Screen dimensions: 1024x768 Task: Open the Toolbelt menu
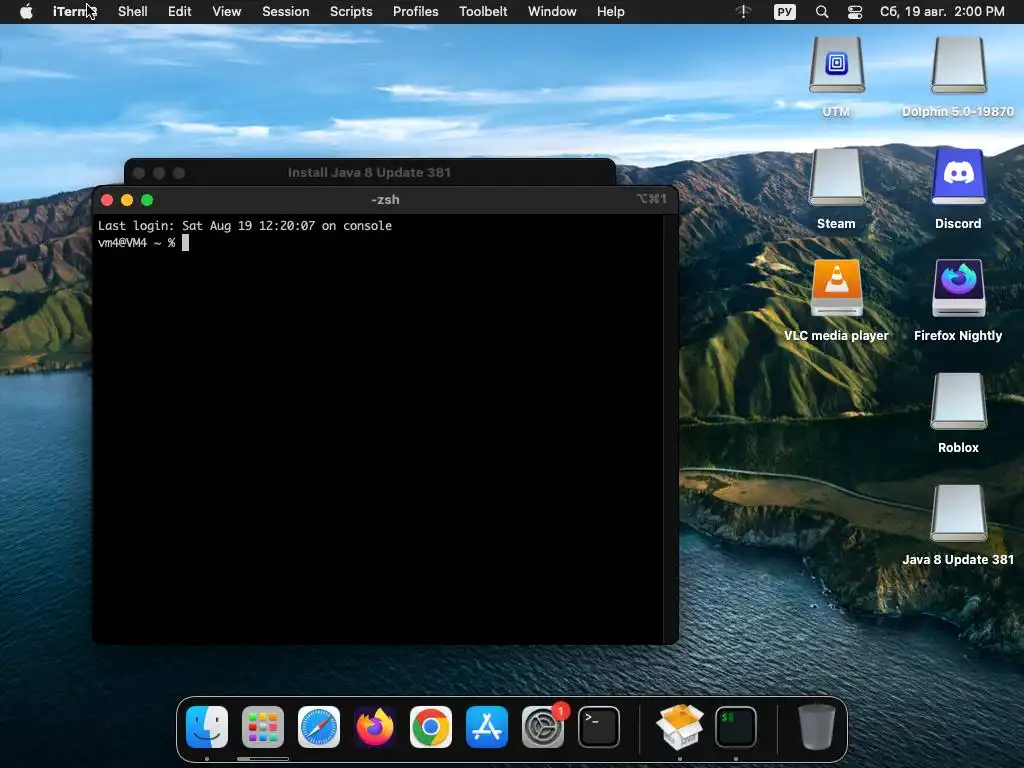pos(483,12)
